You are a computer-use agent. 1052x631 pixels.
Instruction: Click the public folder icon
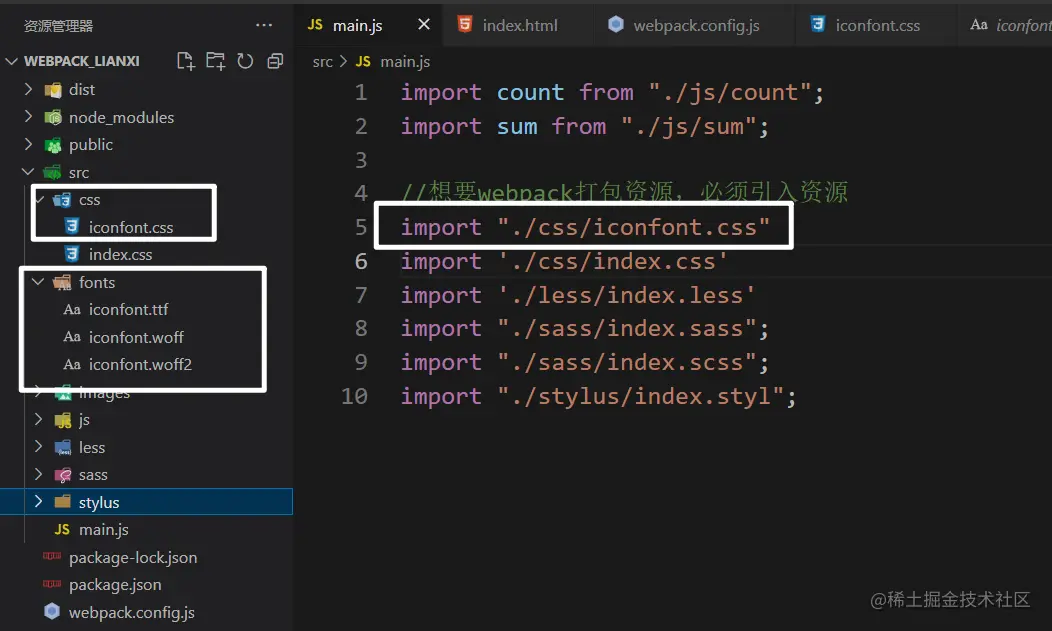point(53,145)
